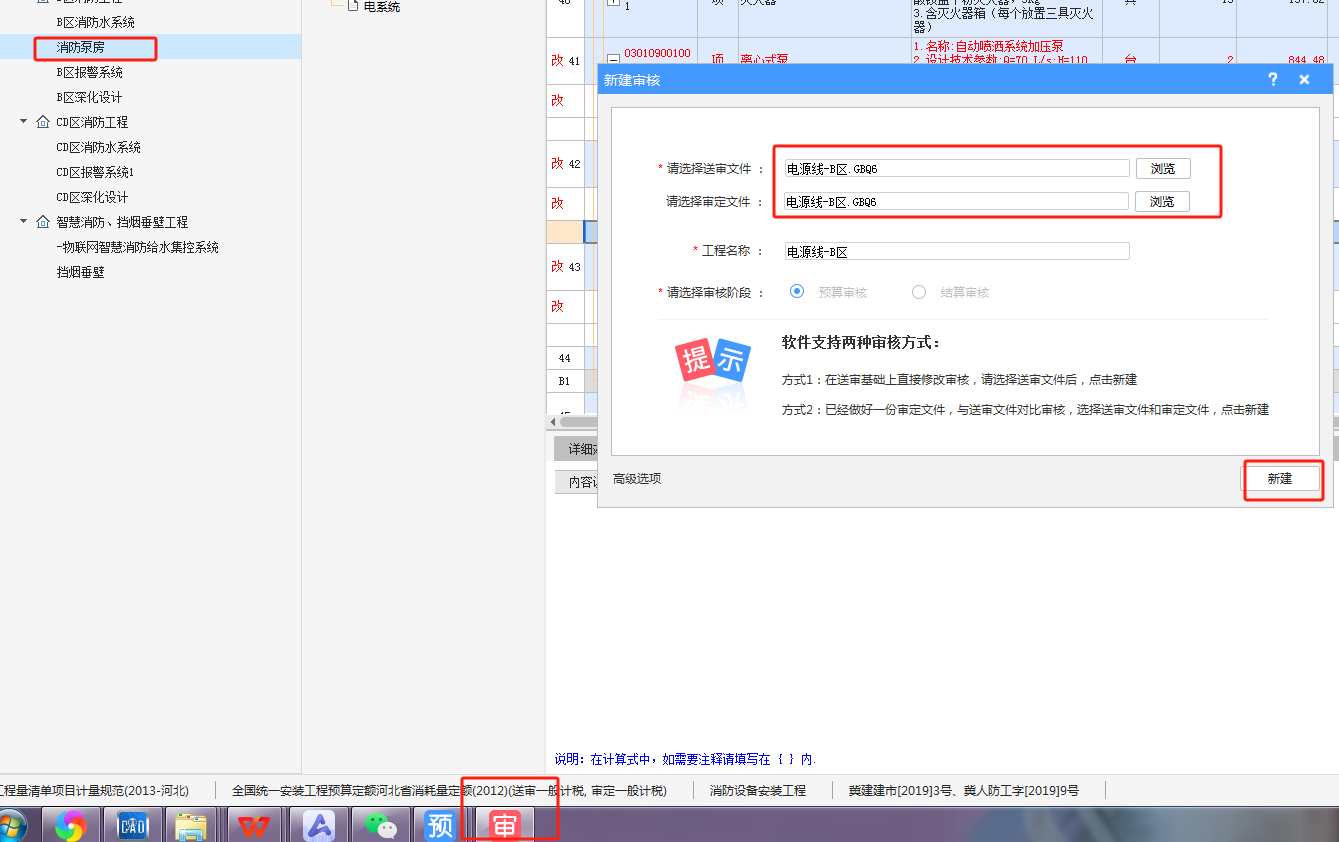Image resolution: width=1339 pixels, height=842 pixels.
Task: Click 浏览 beside the 审定文件 field
Action: tap(1162, 202)
